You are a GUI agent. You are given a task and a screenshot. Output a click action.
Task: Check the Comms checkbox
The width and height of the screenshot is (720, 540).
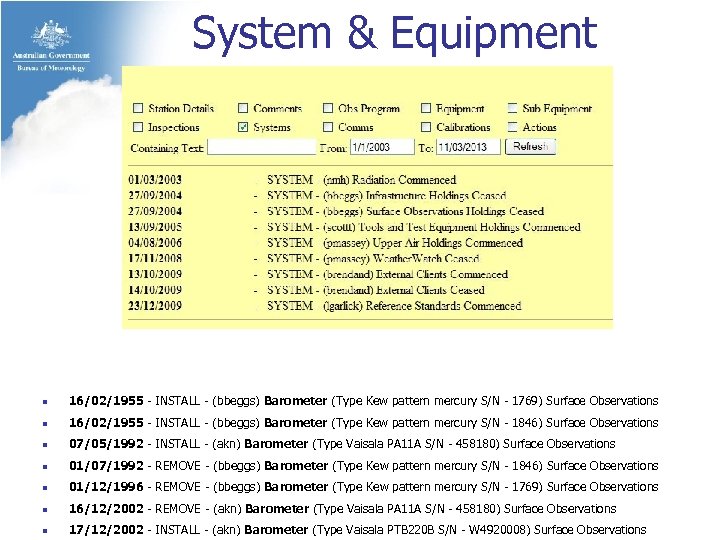point(328,127)
